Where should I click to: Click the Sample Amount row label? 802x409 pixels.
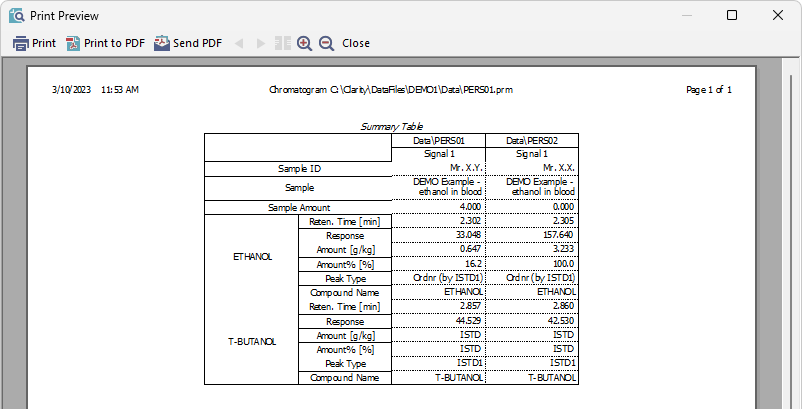click(x=299, y=208)
